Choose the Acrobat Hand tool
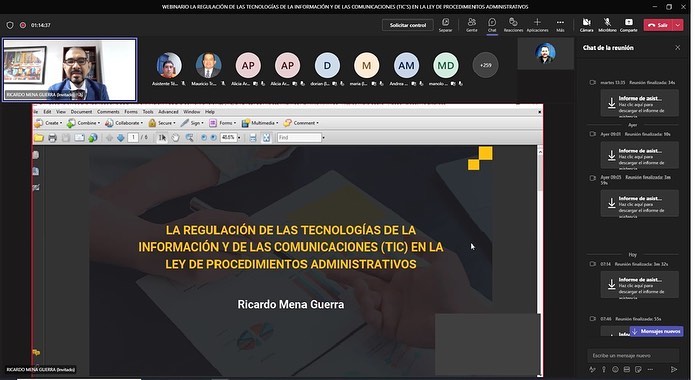The height and width of the screenshot is (380, 695). coord(176,138)
